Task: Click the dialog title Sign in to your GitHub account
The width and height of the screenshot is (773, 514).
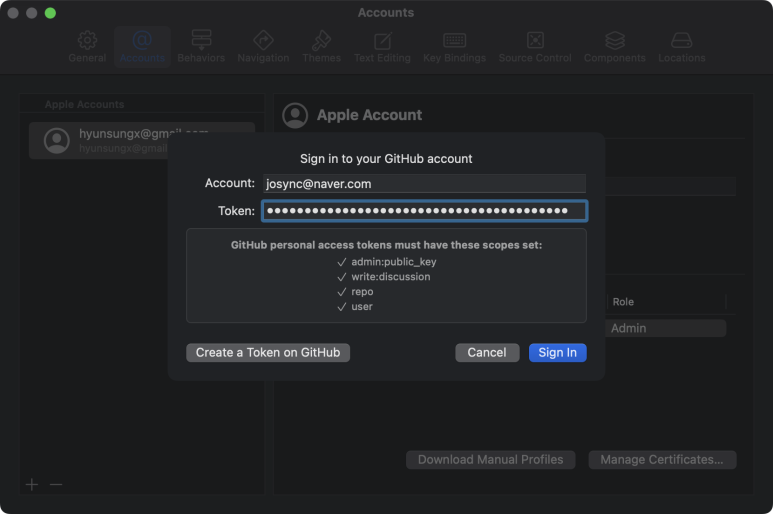Action: [x=386, y=159]
